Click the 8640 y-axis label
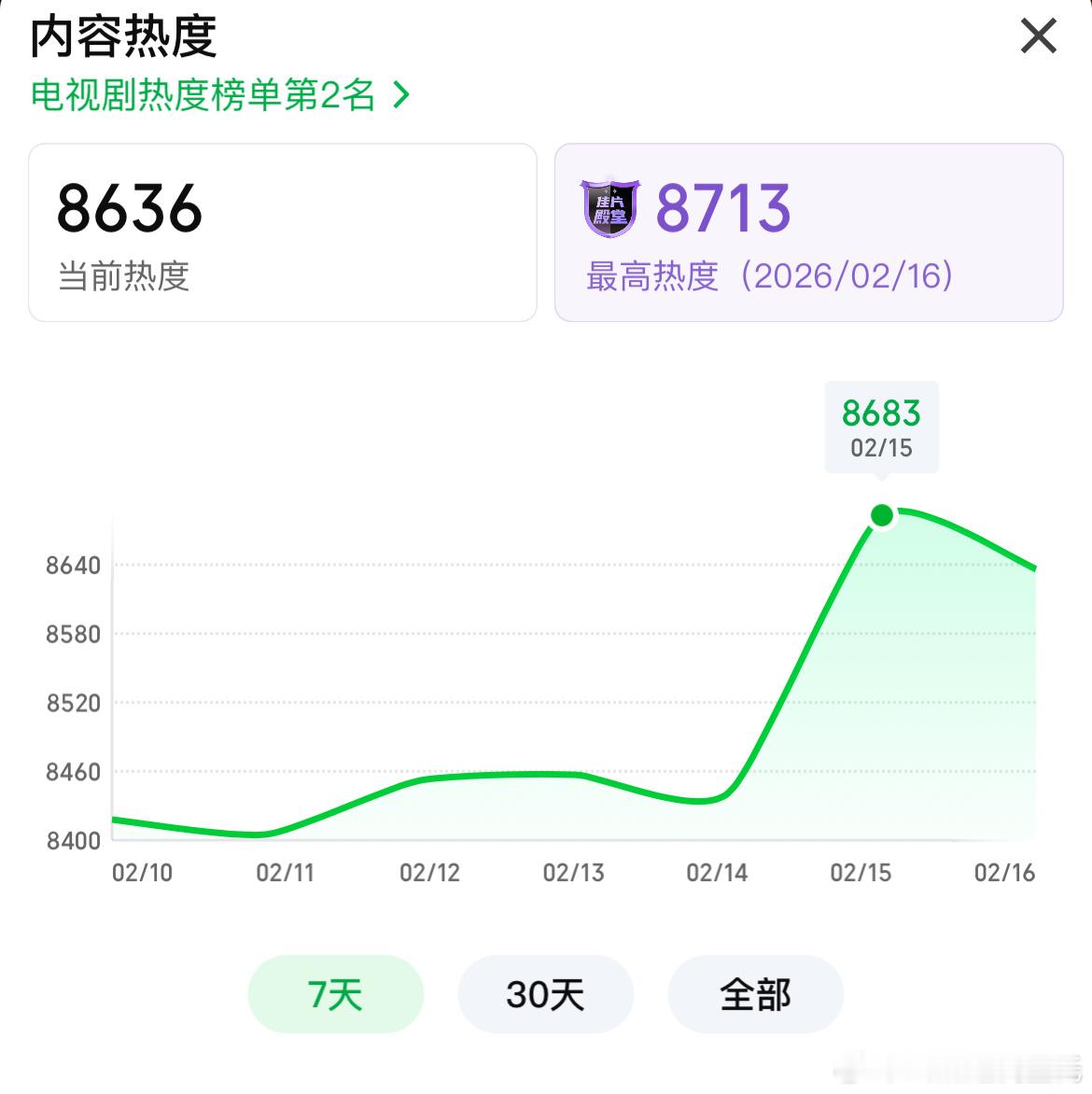The image size is (1092, 1094). [73, 565]
